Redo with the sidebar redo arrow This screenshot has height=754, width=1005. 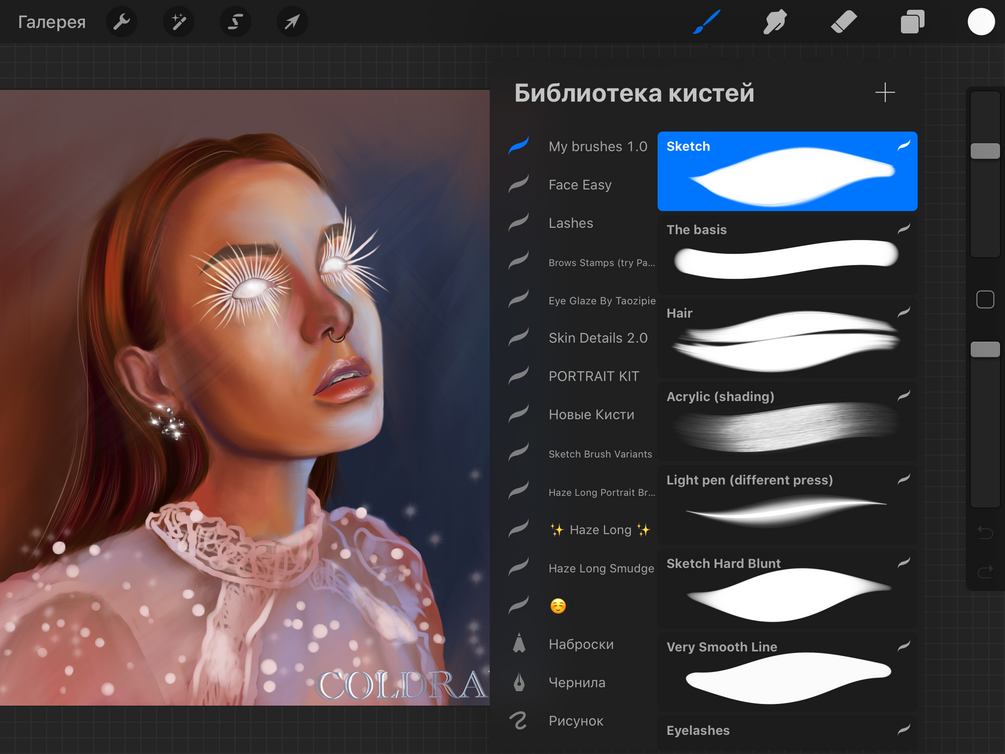[x=985, y=571]
